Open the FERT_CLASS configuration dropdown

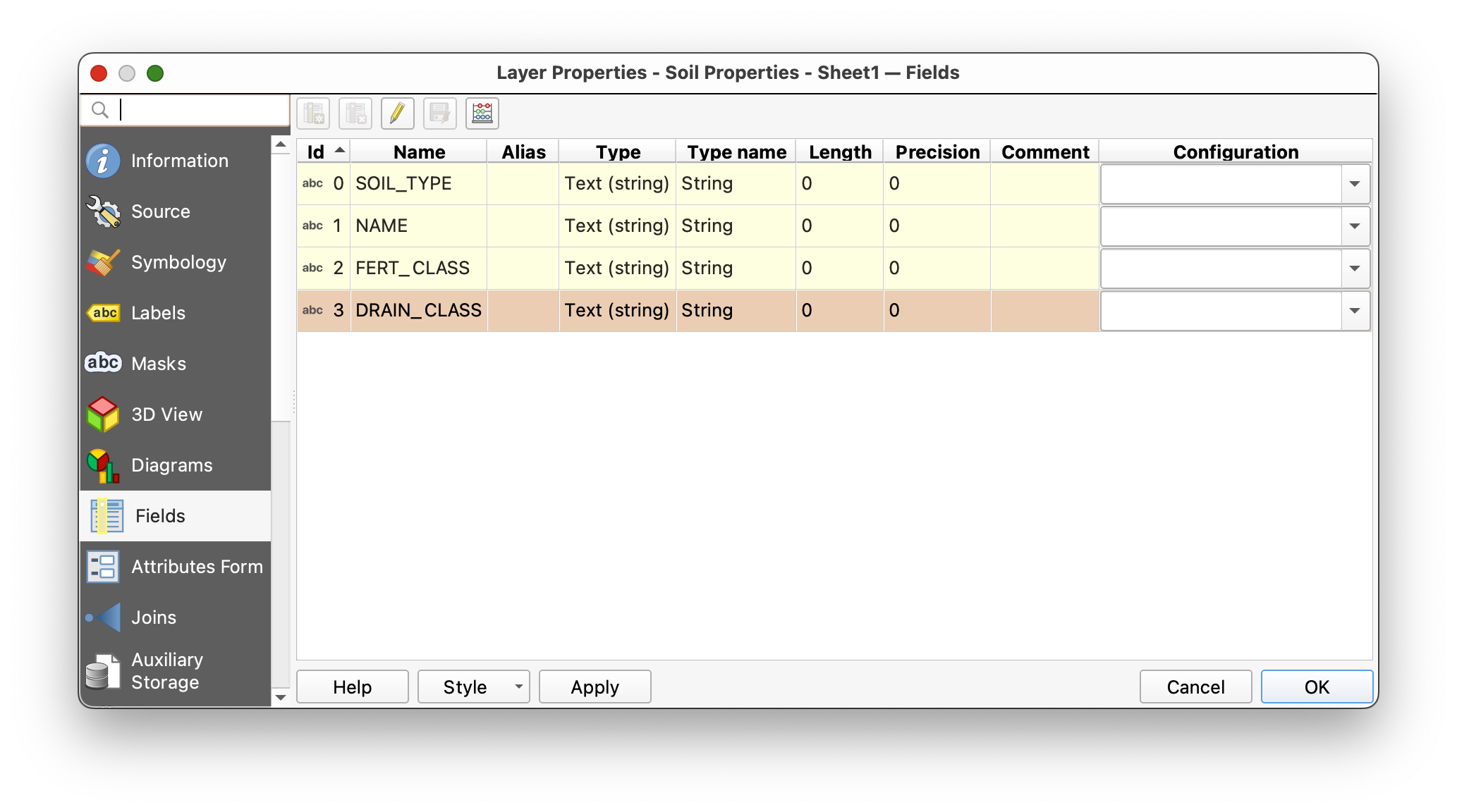(x=1354, y=269)
